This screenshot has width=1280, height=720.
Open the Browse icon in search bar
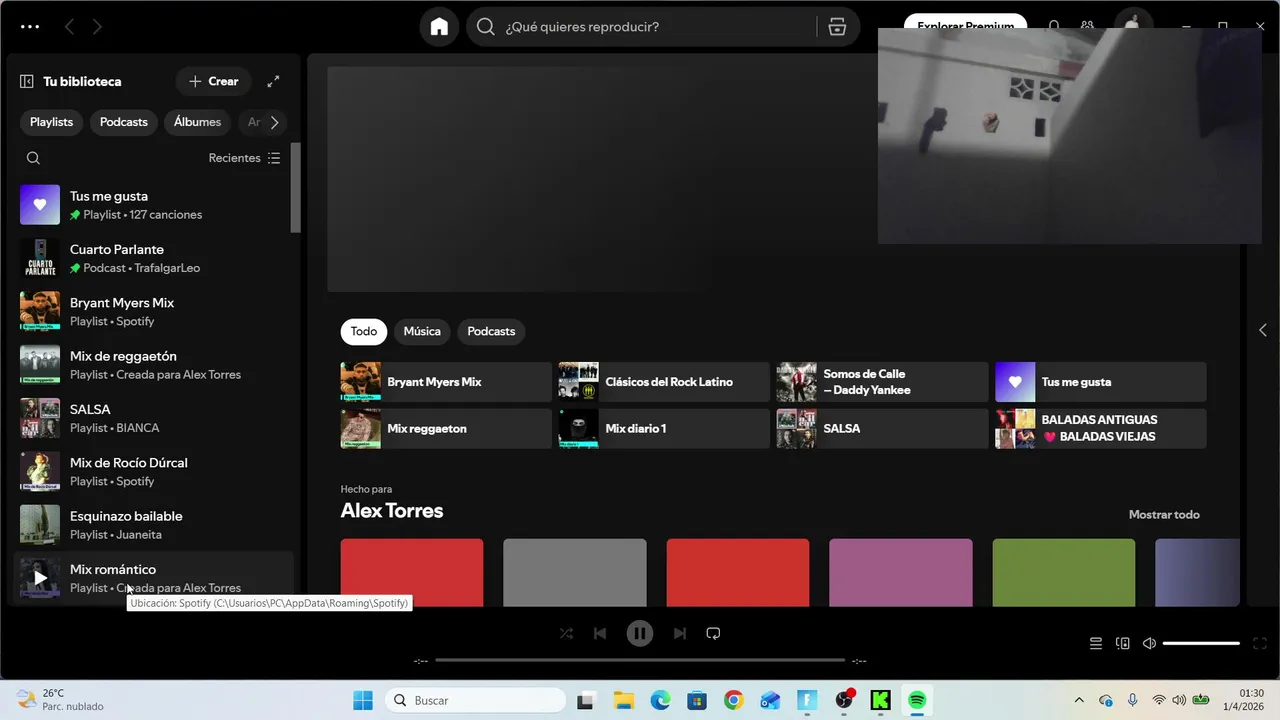coord(837,27)
